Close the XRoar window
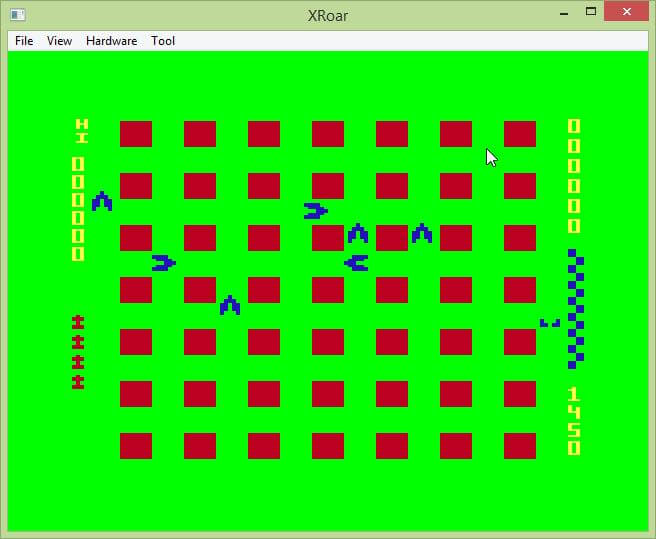 pyautogui.click(x=626, y=12)
